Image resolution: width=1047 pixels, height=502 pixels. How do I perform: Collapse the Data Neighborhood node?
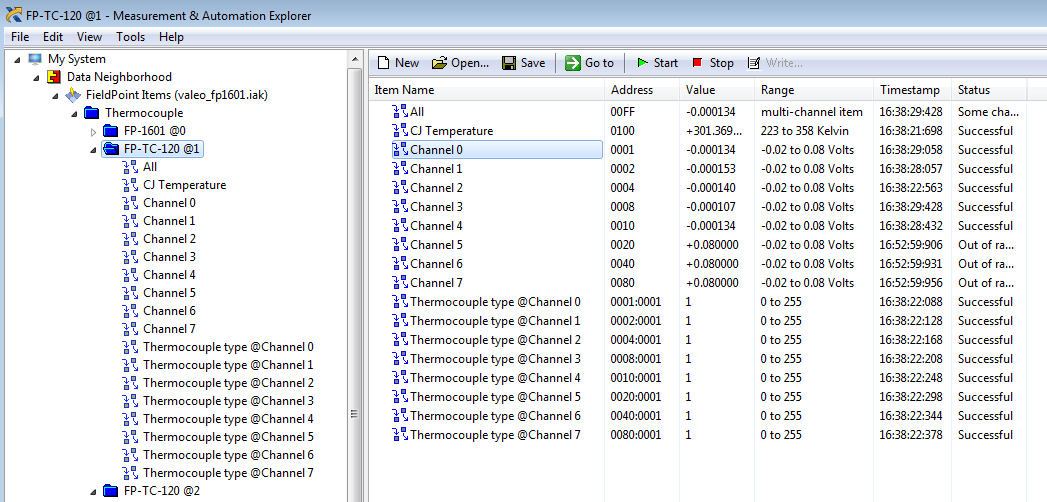tap(37, 77)
